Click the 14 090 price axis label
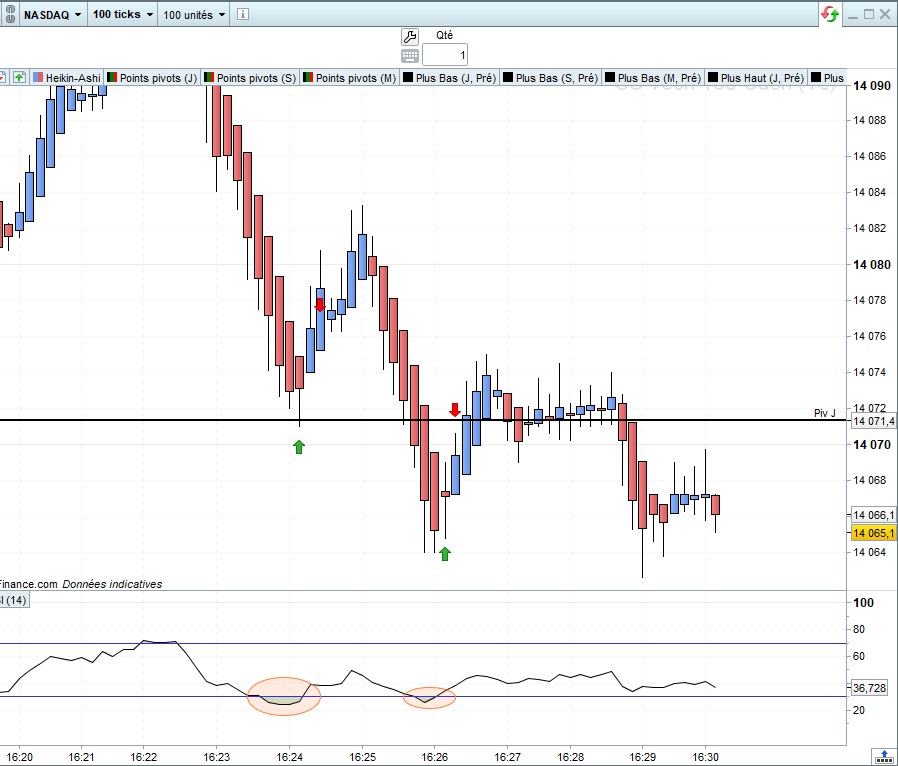The width and height of the screenshot is (898, 766). [x=872, y=86]
